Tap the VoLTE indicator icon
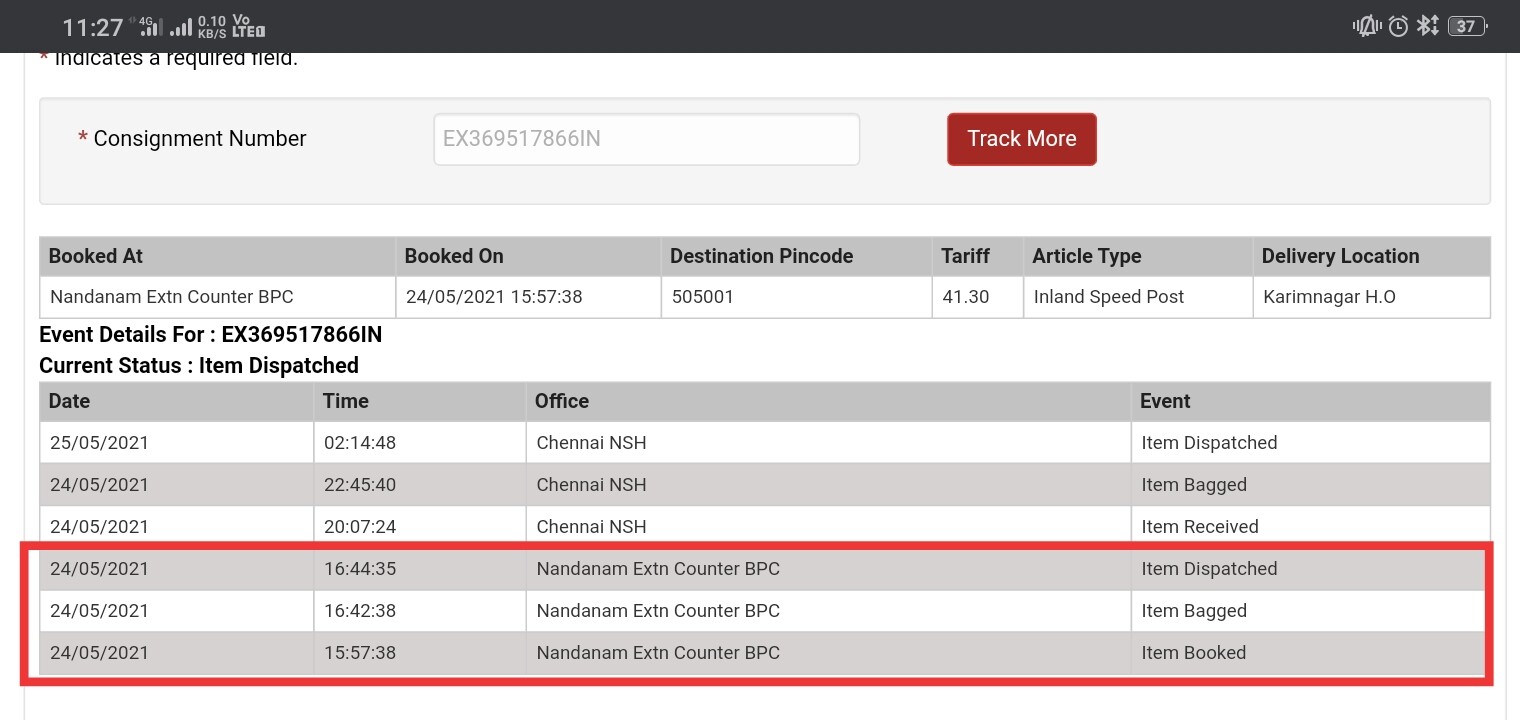 click(247, 26)
